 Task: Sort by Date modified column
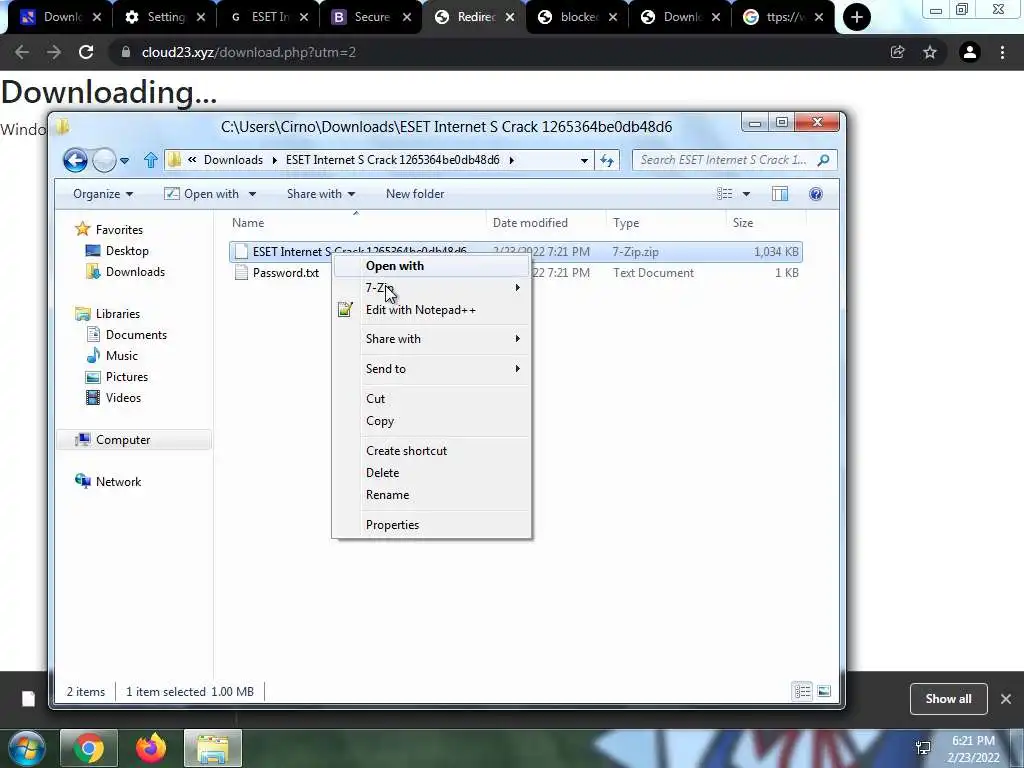(546, 223)
